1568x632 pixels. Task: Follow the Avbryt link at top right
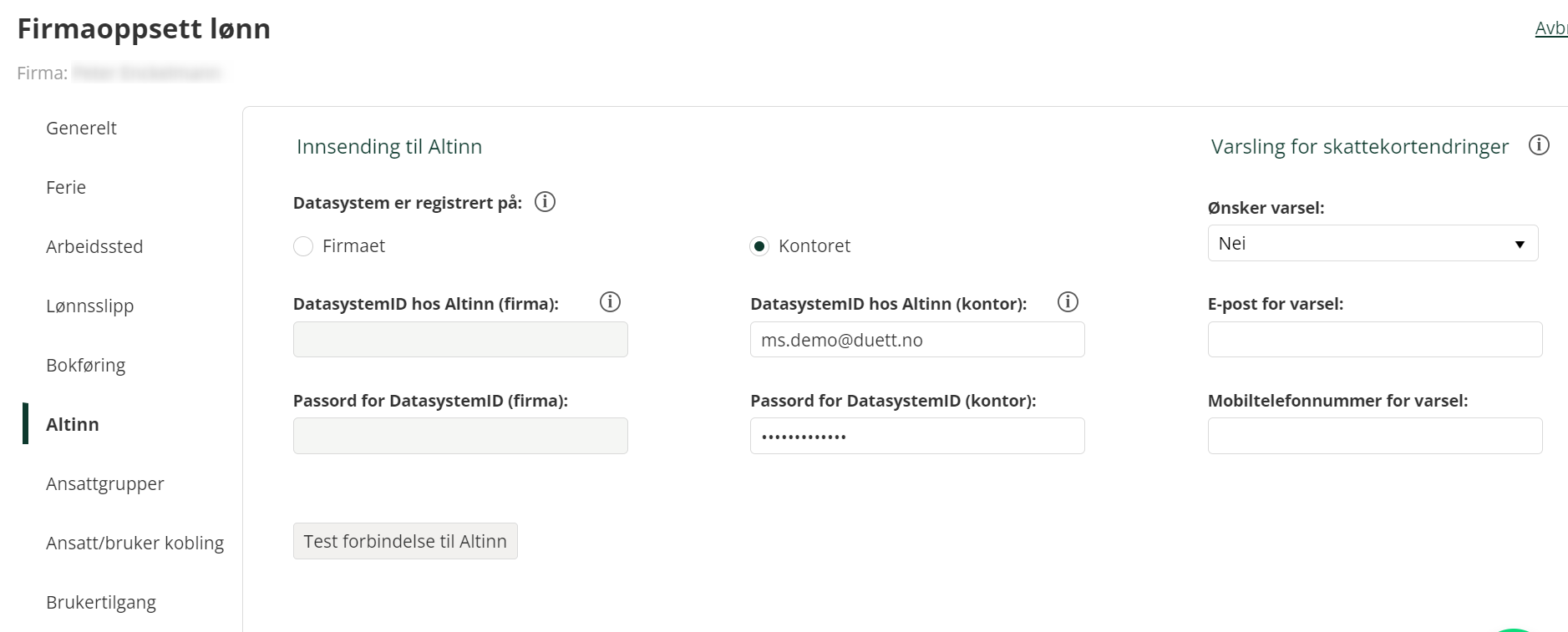click(x=1551, y=28)
